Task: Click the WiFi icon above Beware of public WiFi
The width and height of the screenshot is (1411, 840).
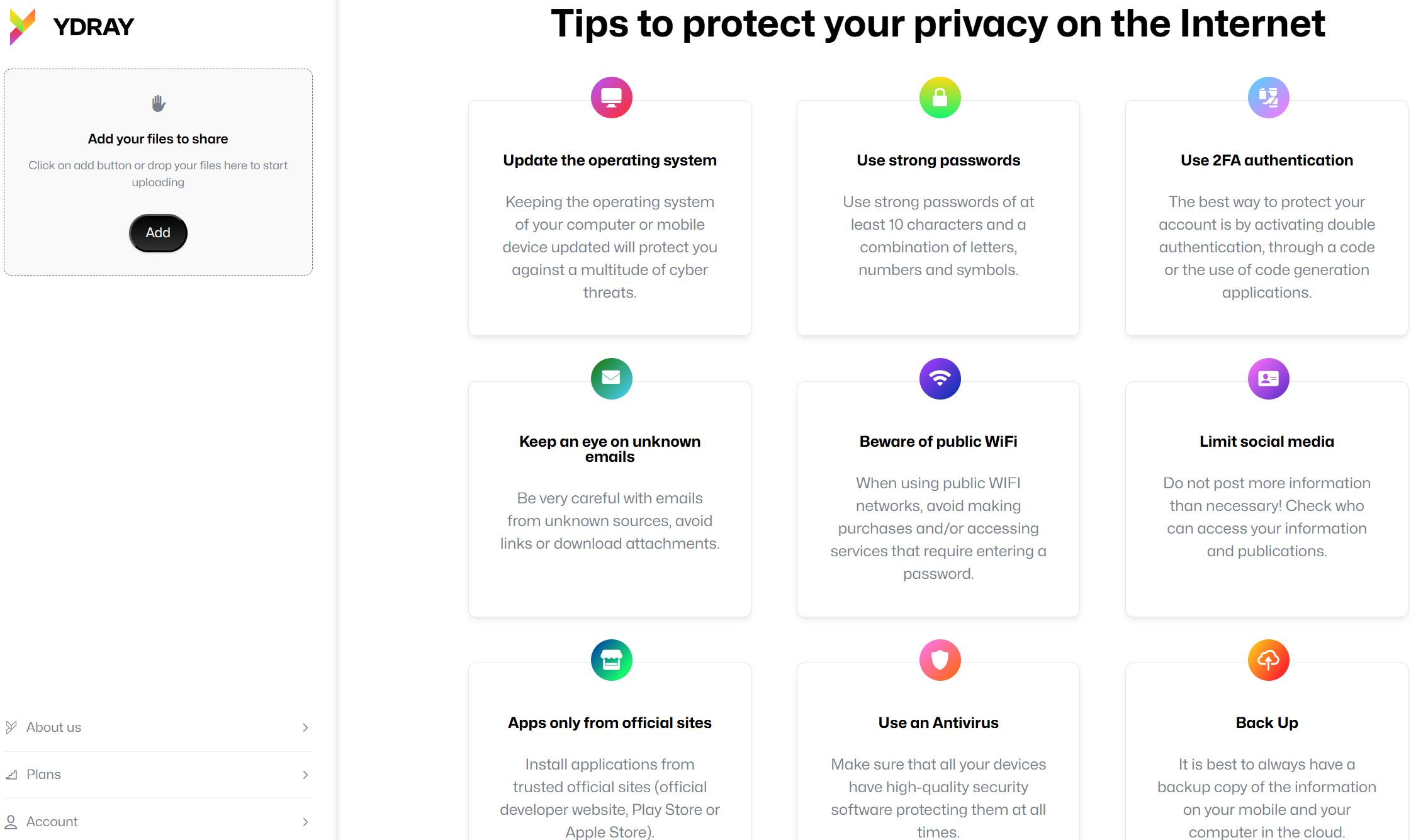Action: [940, 379]
